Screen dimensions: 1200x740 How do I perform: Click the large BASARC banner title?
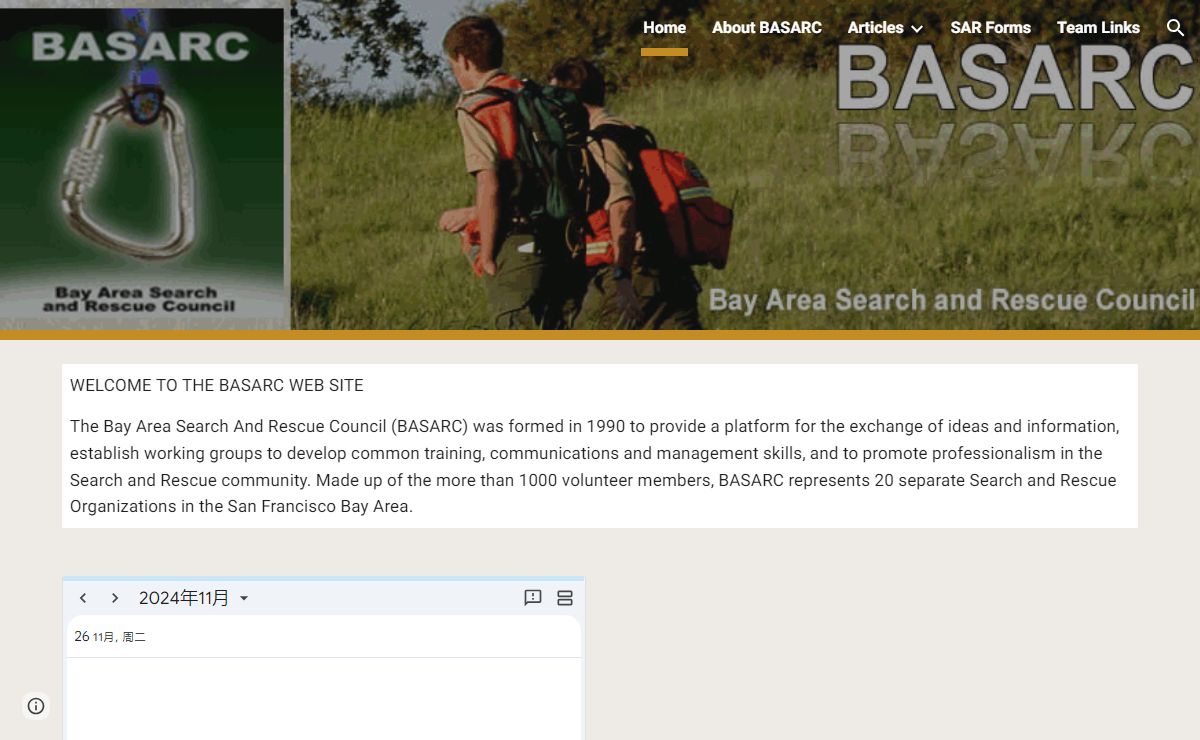coord(1015,78)
